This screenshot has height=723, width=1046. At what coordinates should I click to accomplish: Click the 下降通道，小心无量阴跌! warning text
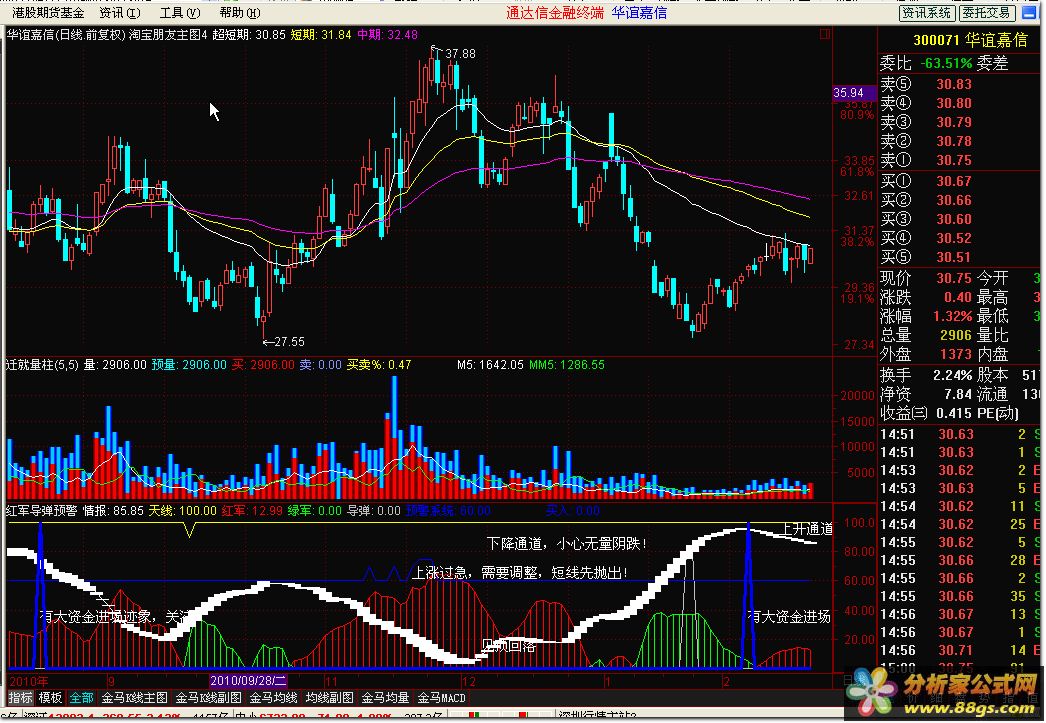pyautogui.click(x=566, y=544)
